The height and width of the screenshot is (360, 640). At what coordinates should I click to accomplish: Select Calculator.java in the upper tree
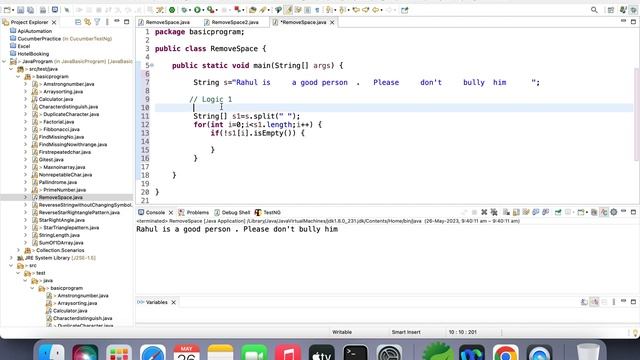pyautogui.click(x=56, y=99)
